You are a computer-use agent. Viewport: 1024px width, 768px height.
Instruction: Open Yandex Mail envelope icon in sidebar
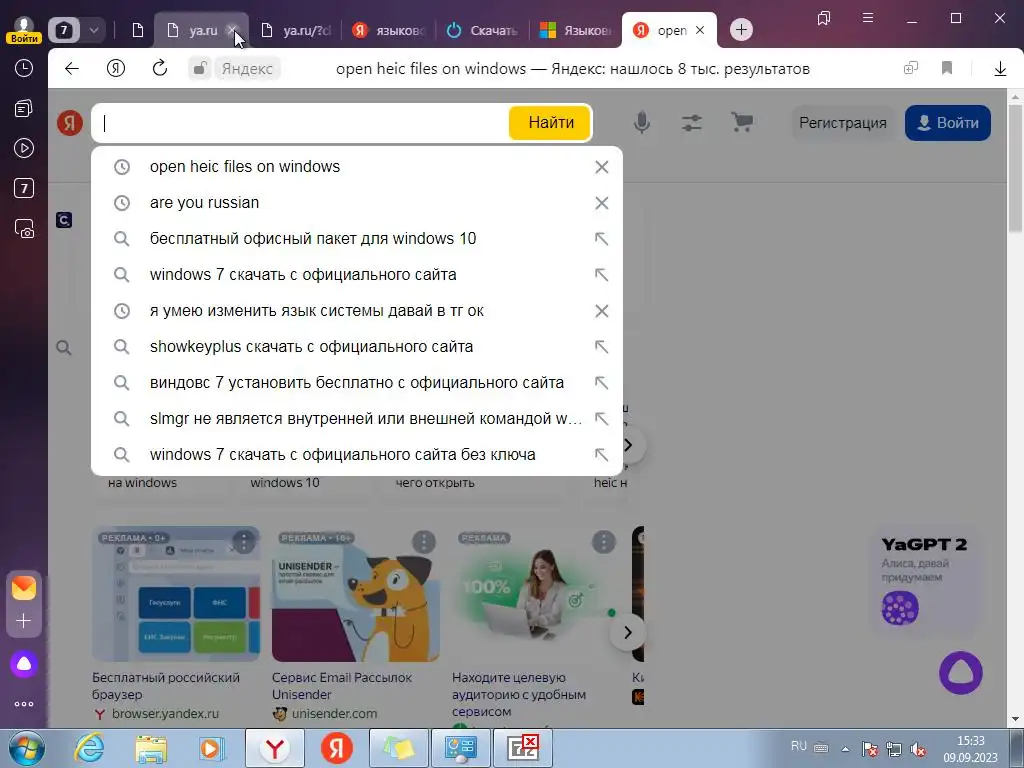pyautogui.click(x=24, y=588)
